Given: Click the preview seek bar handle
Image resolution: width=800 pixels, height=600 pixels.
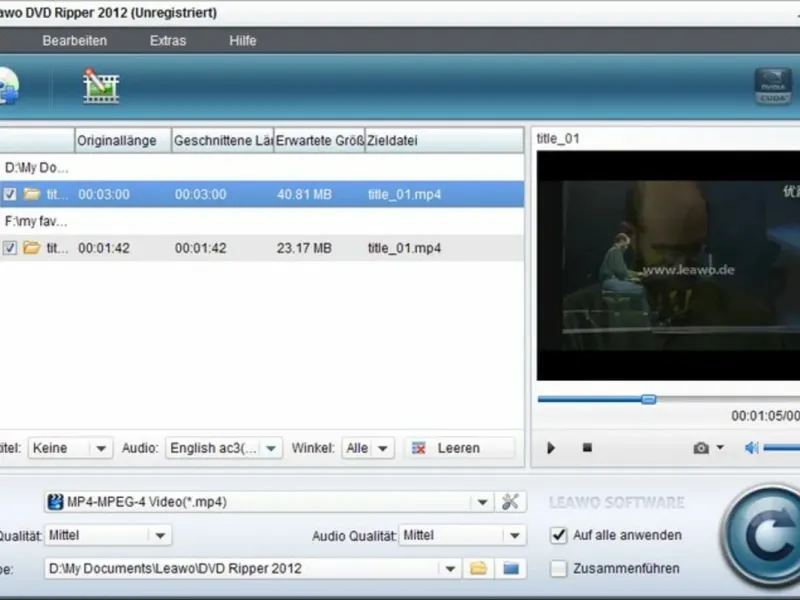Looking at the screenshot, I should [648, 399].
